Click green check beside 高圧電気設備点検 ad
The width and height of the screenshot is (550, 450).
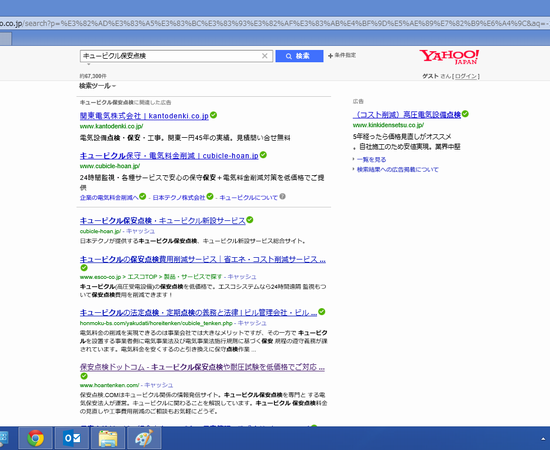point(465,114)
